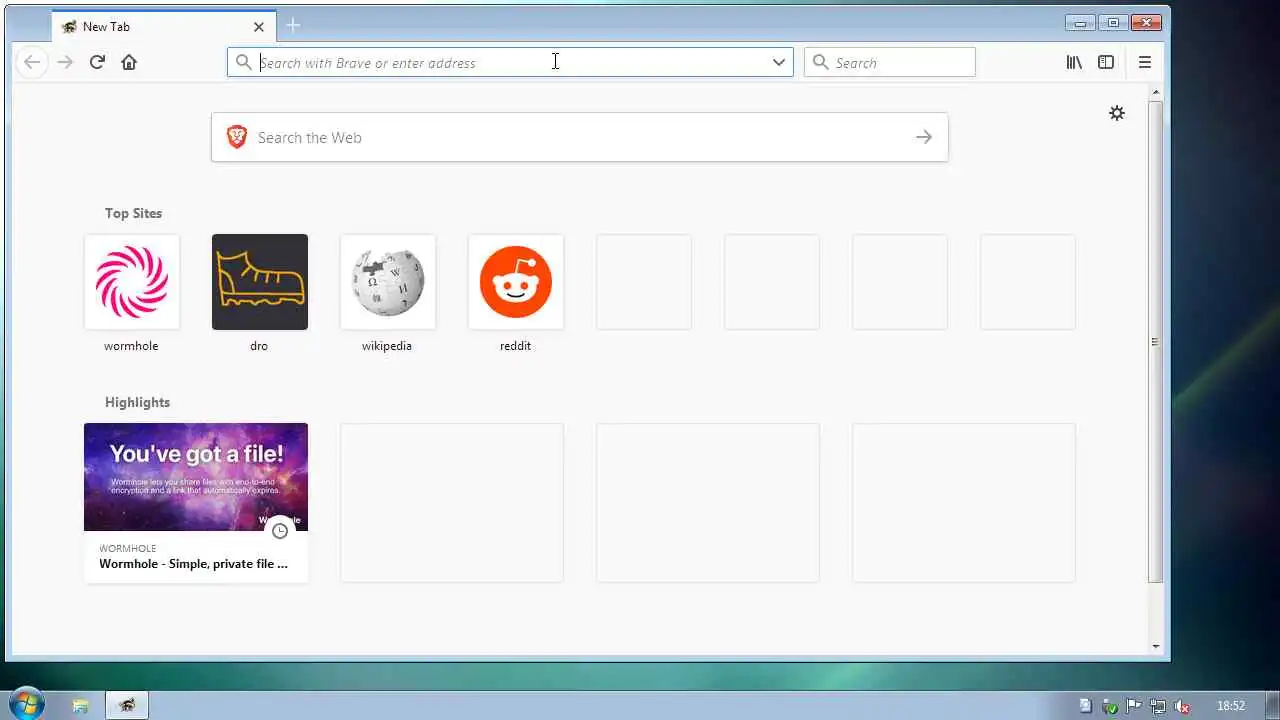This screenshot has height=720, width=1280.
Task: Open File Explorer from the taskbar
Action: pos(80,706)
